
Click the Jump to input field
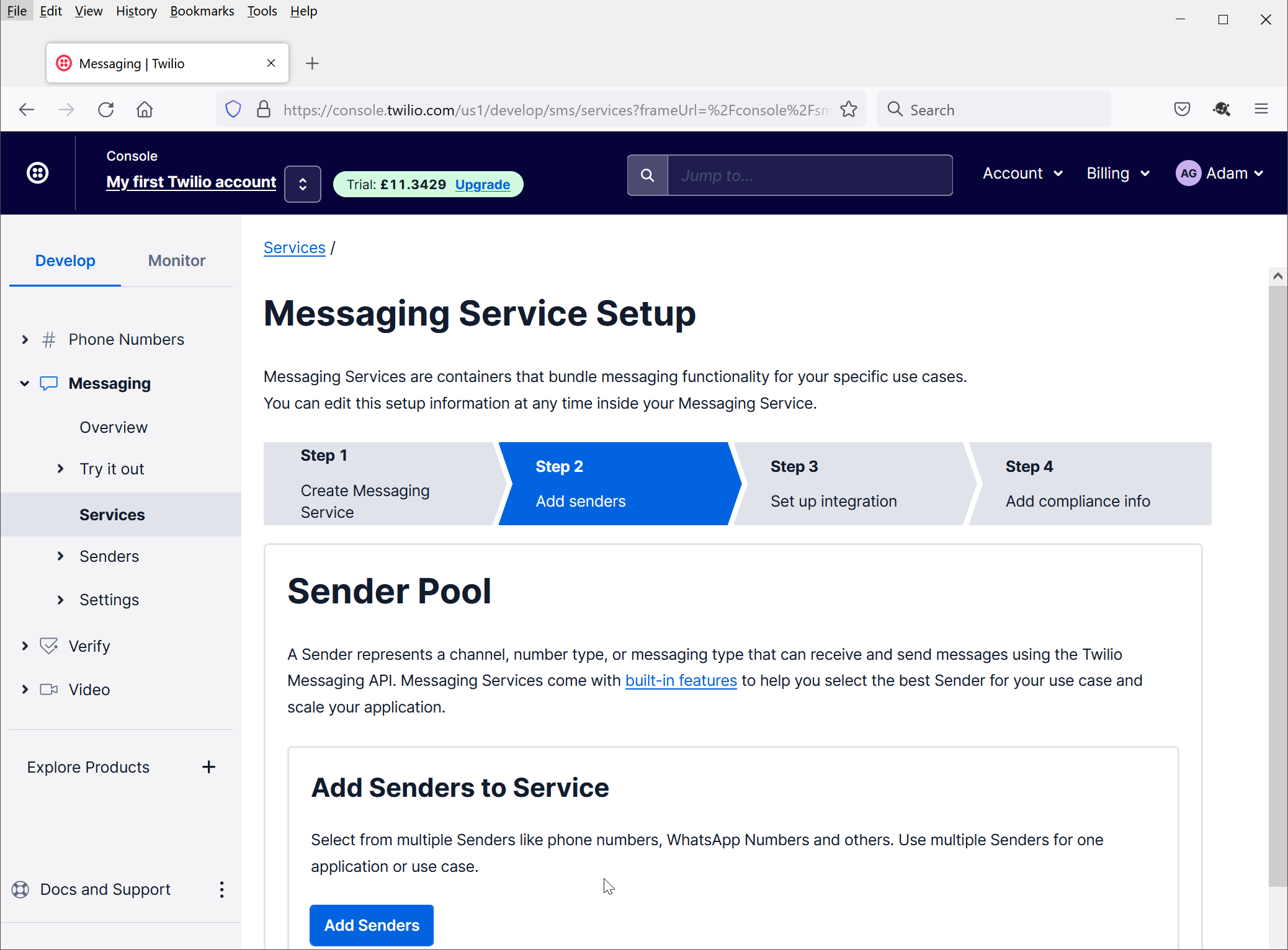(x=810, y=175)
